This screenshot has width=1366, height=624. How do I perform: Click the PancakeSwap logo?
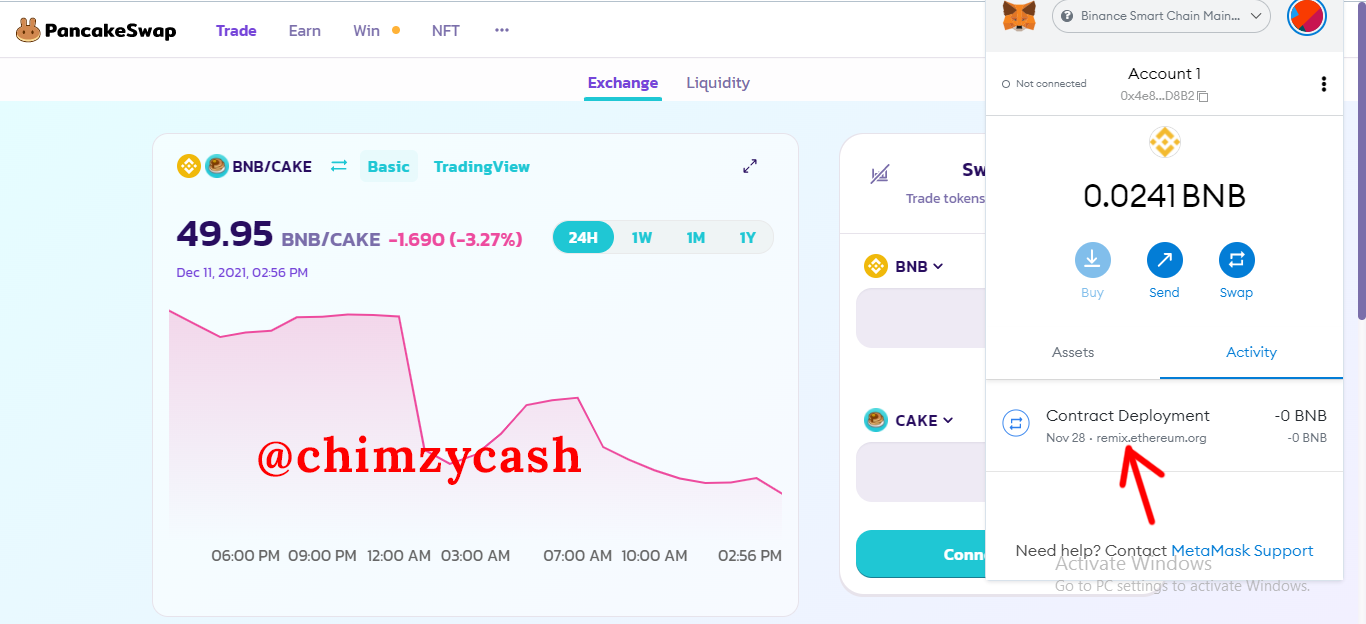96,31
